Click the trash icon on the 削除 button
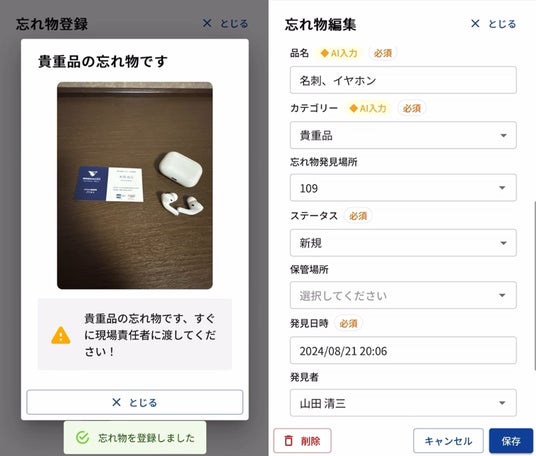The height and width of the screenshot is (456, 536). click(x=289, y=441)
